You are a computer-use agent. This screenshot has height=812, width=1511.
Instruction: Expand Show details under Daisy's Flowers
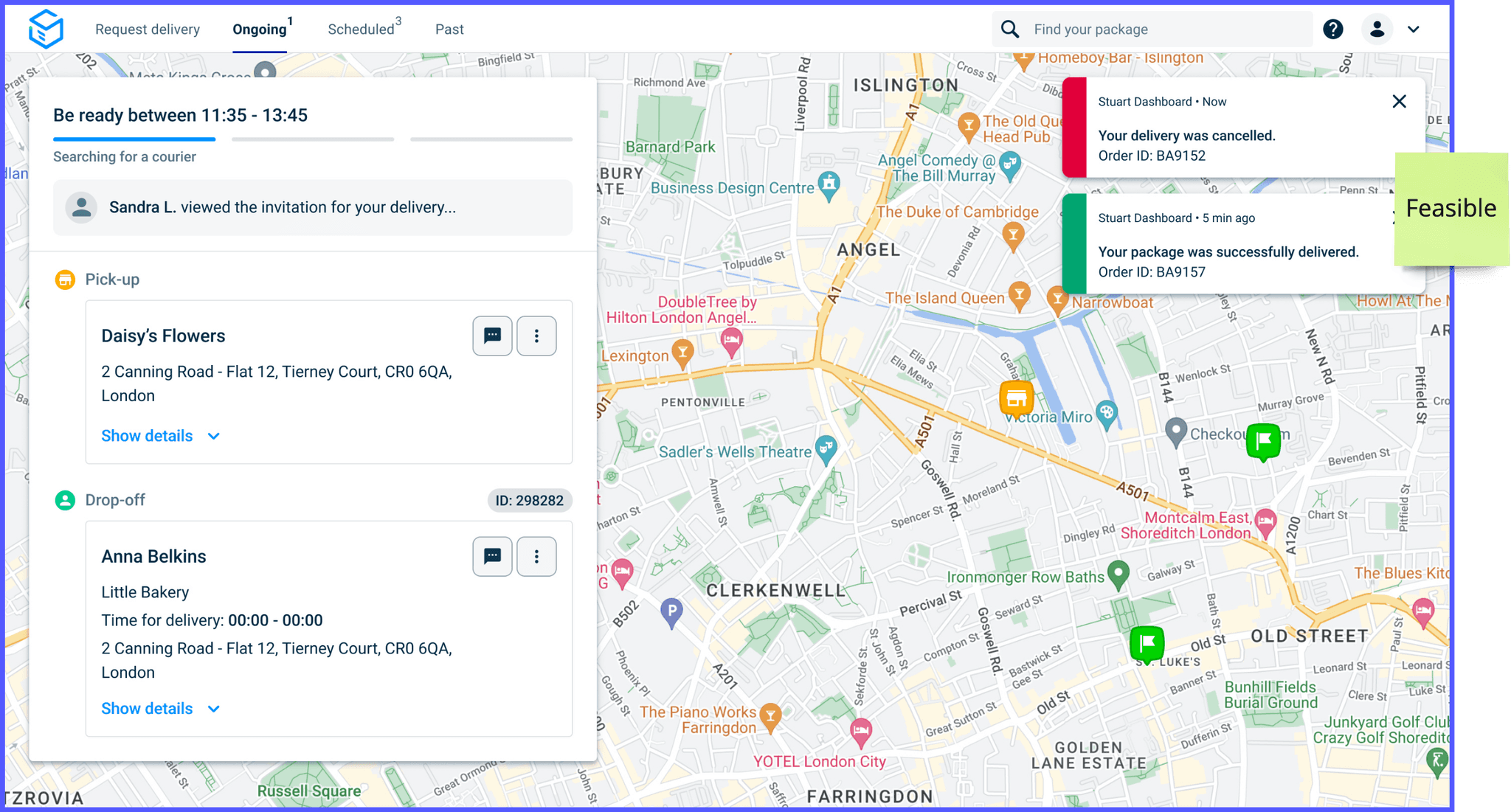point(161,436)
